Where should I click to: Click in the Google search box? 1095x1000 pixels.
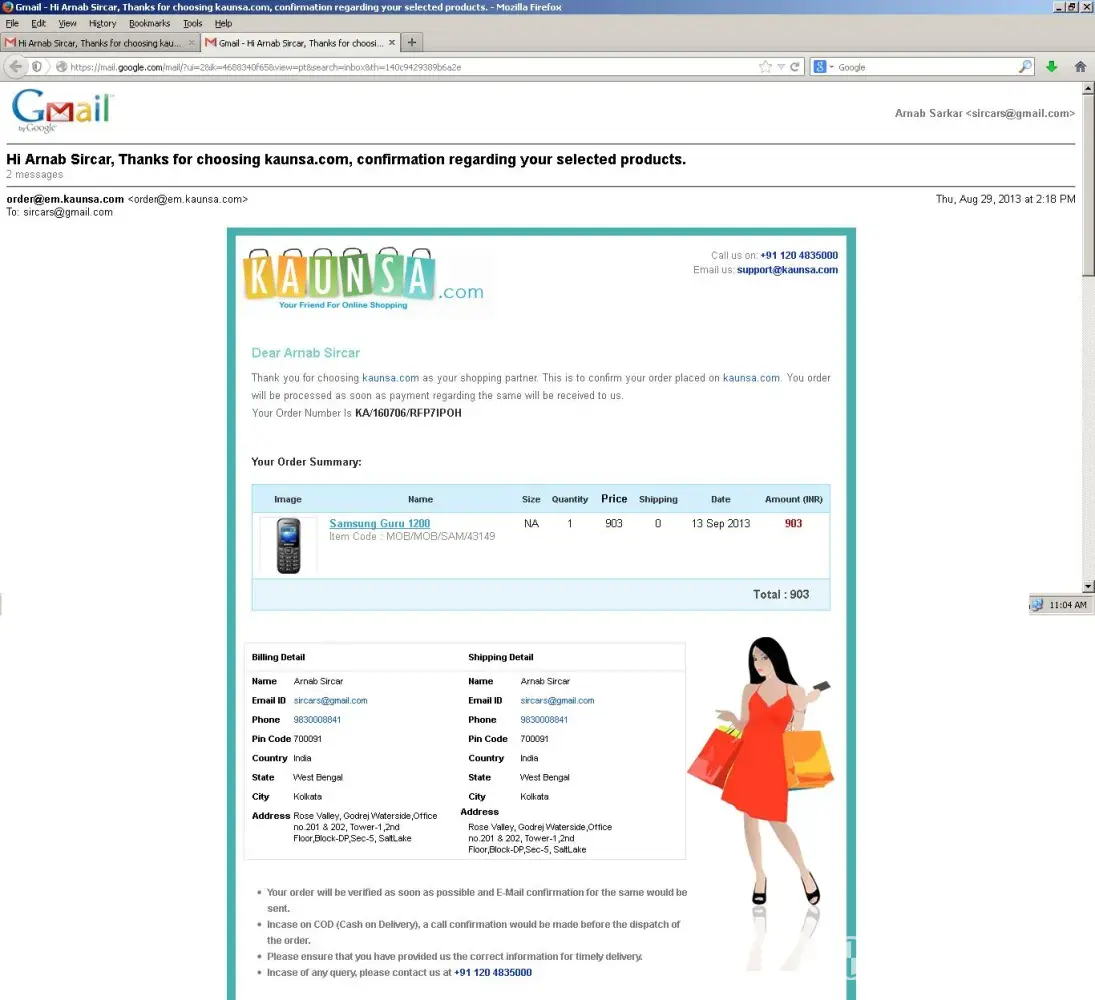926,67
